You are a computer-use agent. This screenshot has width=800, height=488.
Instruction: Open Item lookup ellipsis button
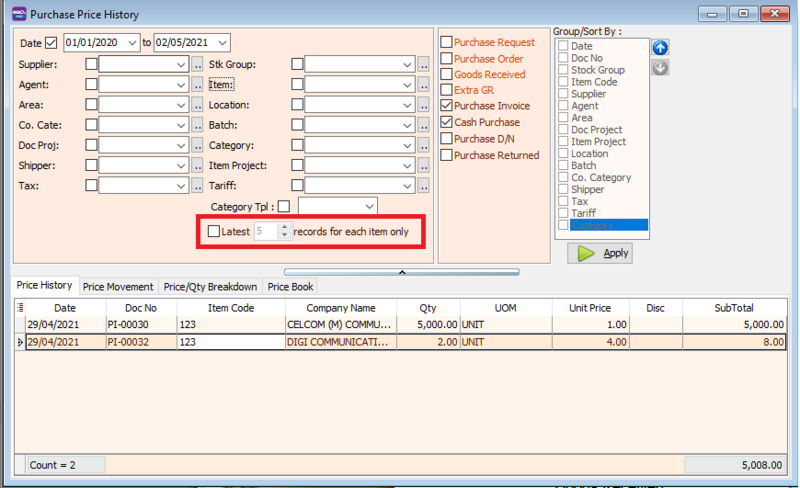point(423,85)
